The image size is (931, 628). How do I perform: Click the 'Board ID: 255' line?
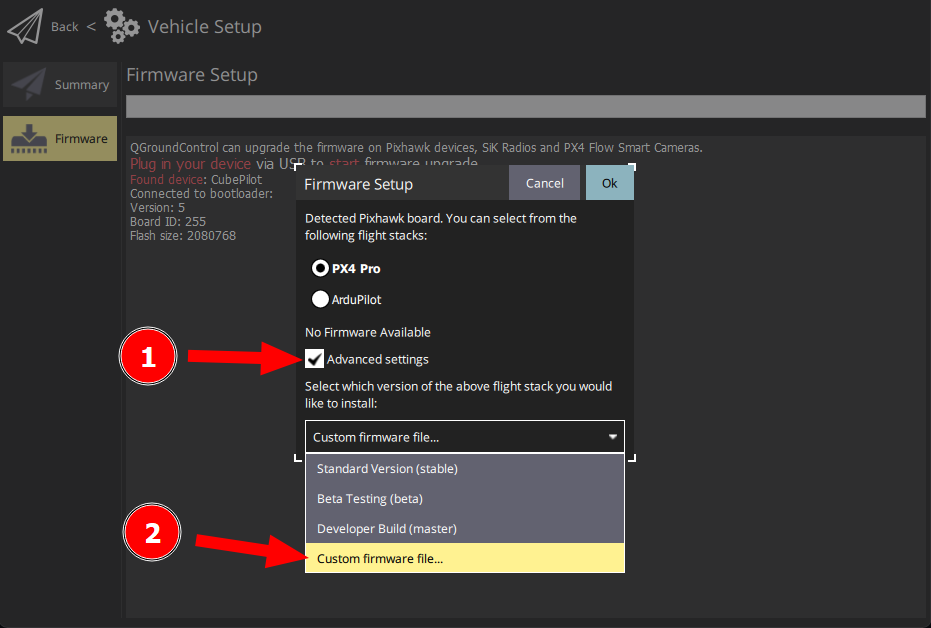(x=168, y=221)
